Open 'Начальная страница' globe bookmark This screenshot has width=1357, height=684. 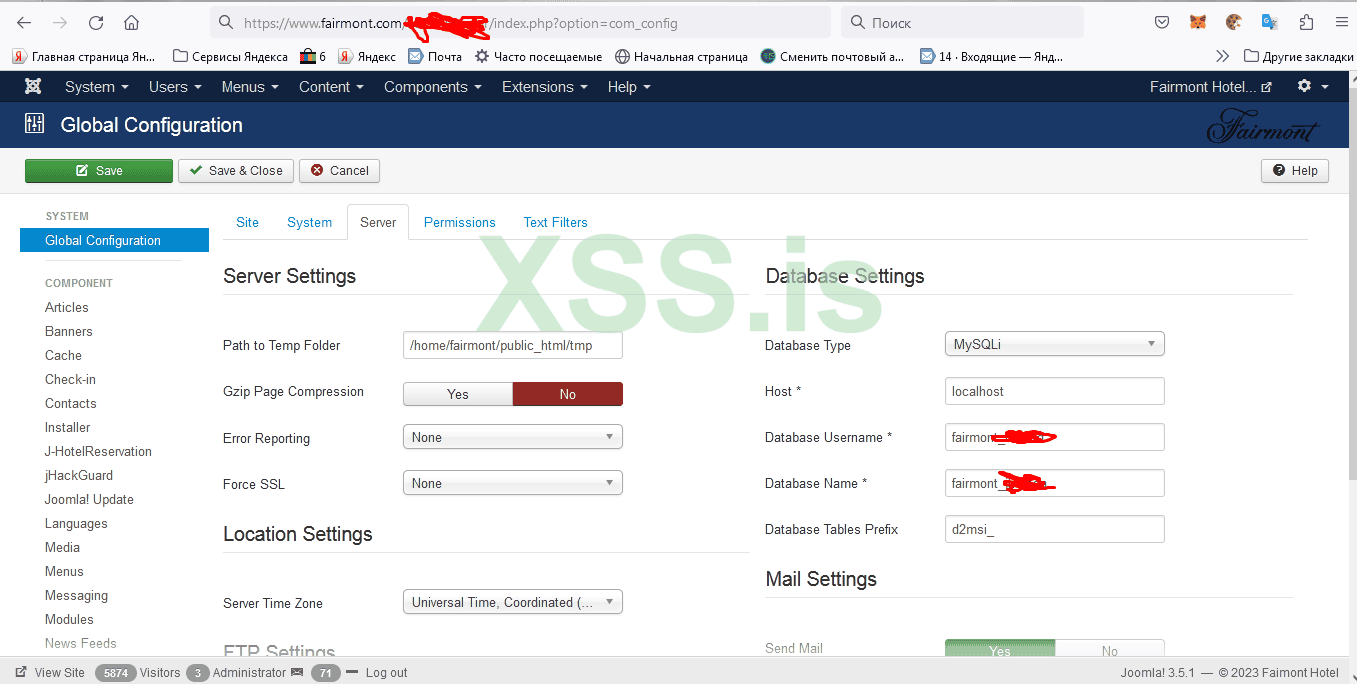point(681,56)
